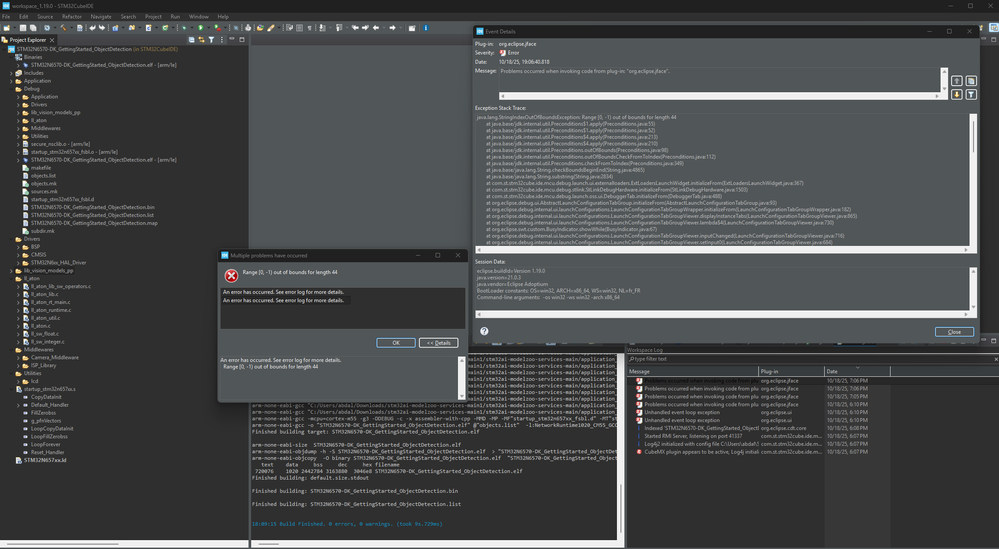Screen dimensions: 999x549
Task: Clear the Workspace Log filter text X
Action: coord(996,359)
